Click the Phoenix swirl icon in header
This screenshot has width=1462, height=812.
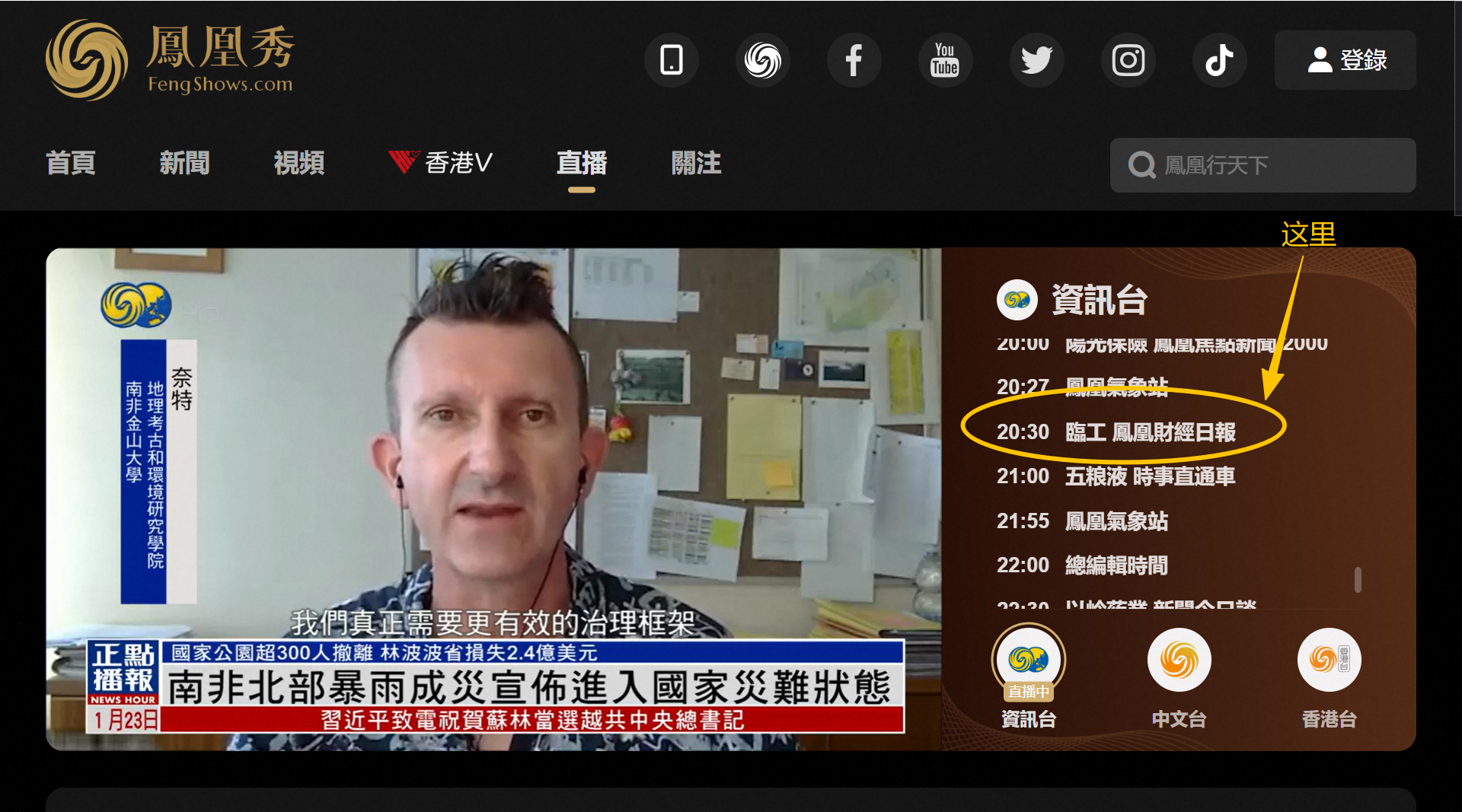click(762, 60)
